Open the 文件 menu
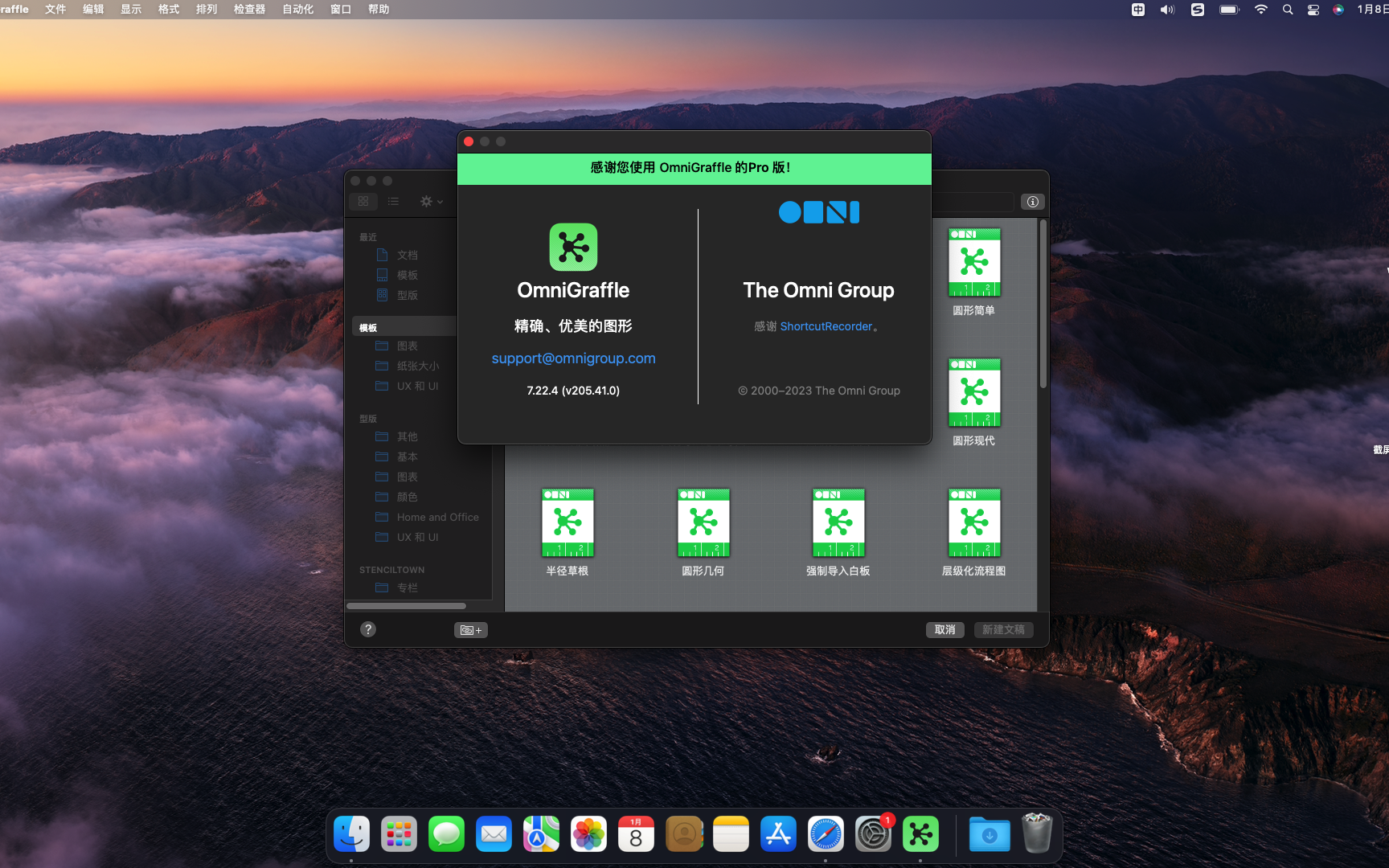Viewport: 1389px width, 868px height. (x=55, y=10)
